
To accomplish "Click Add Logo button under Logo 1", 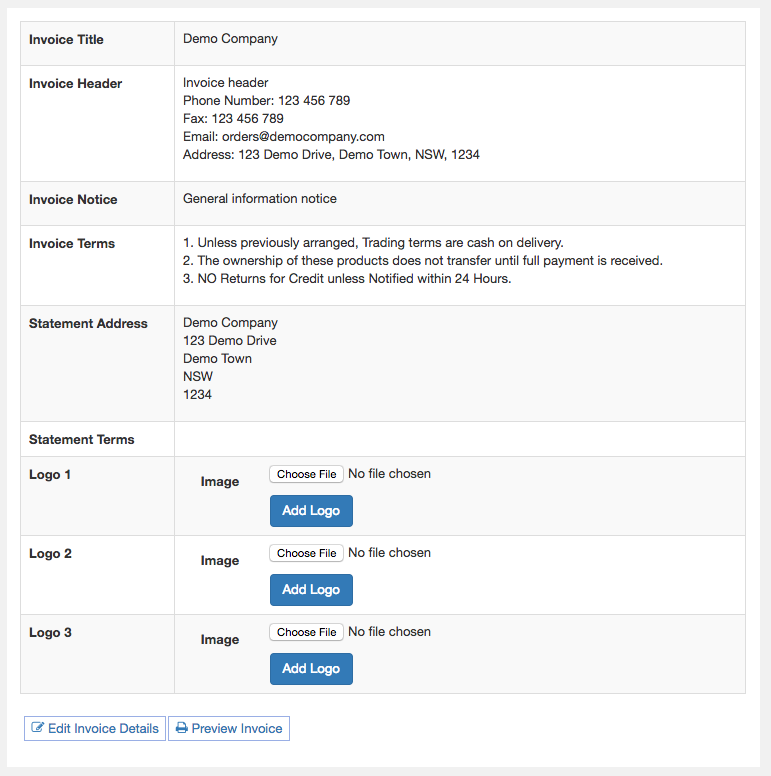I will [311, 511].
